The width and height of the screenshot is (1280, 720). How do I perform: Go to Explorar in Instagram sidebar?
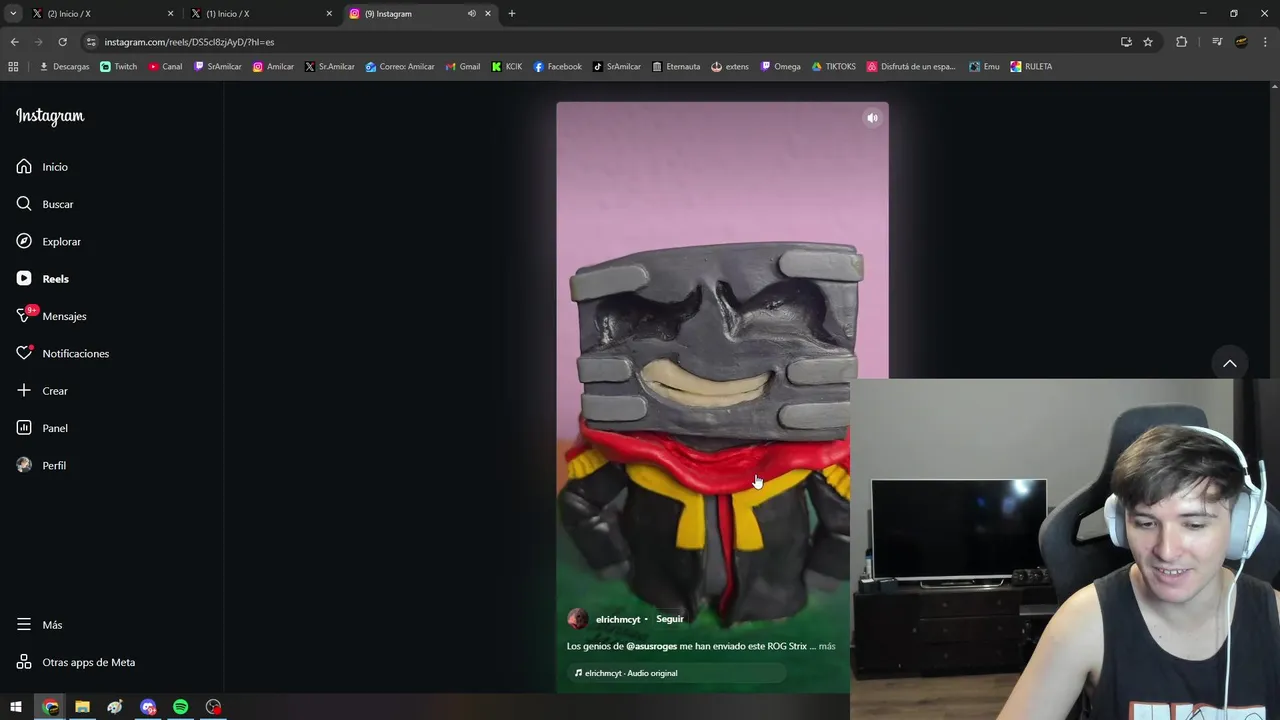click(x=48, y=241)
